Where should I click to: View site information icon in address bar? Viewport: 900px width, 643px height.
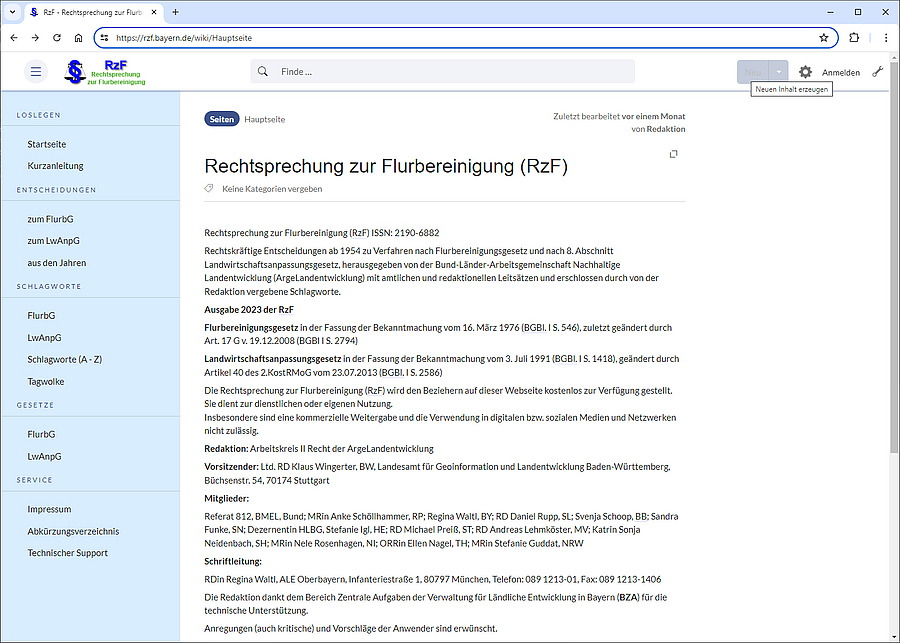(x=104, y=38)
